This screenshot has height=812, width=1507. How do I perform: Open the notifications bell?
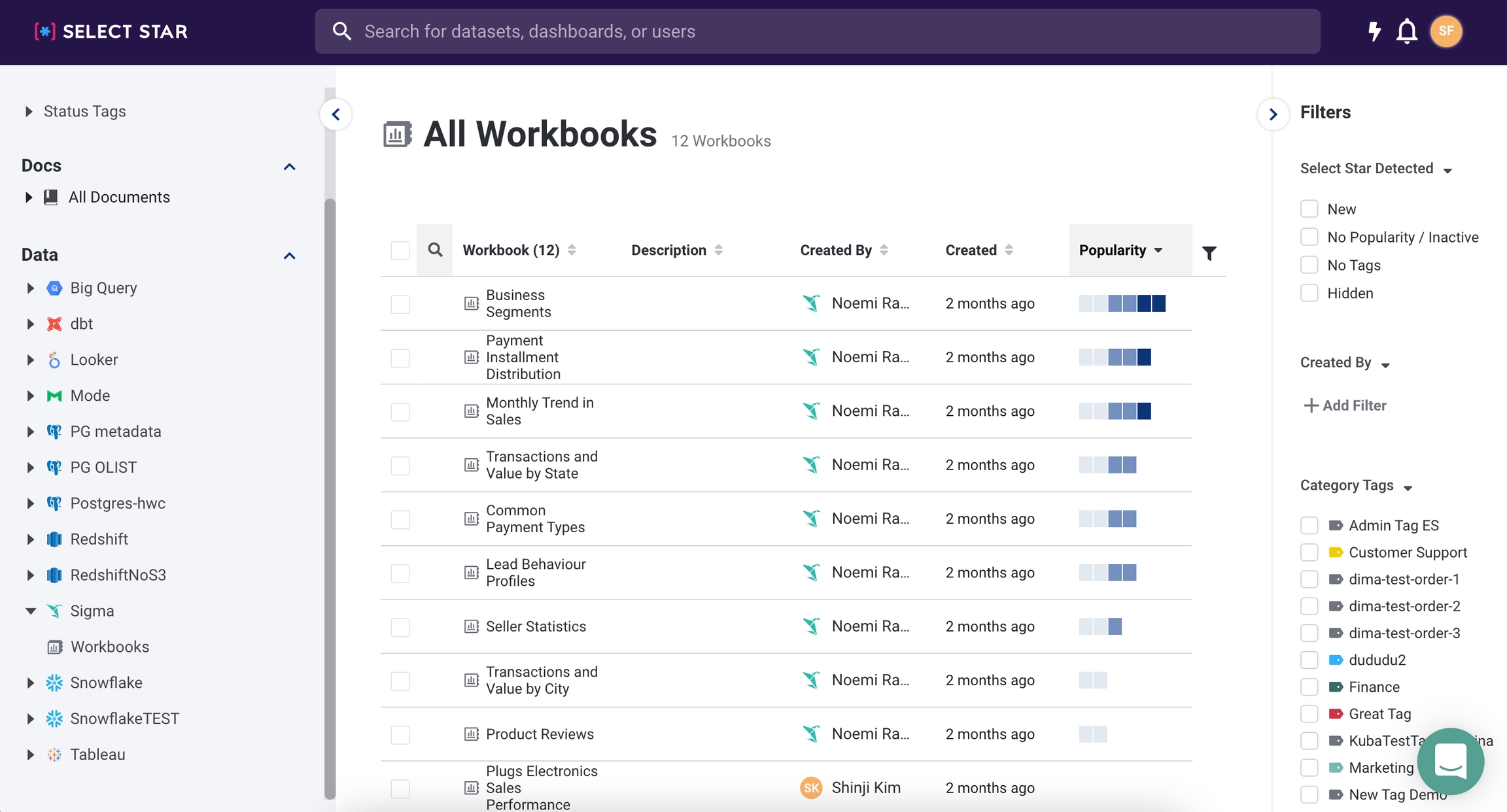tap(1406, 31)
